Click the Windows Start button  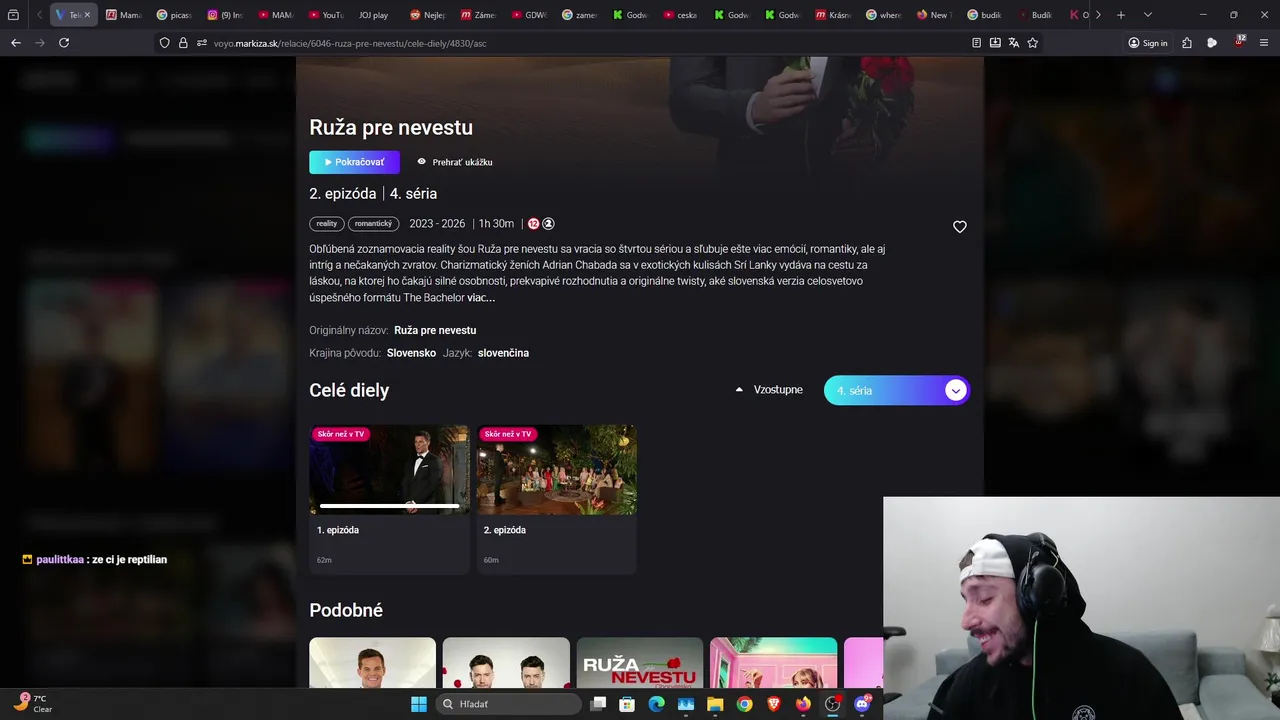(418, 704)
